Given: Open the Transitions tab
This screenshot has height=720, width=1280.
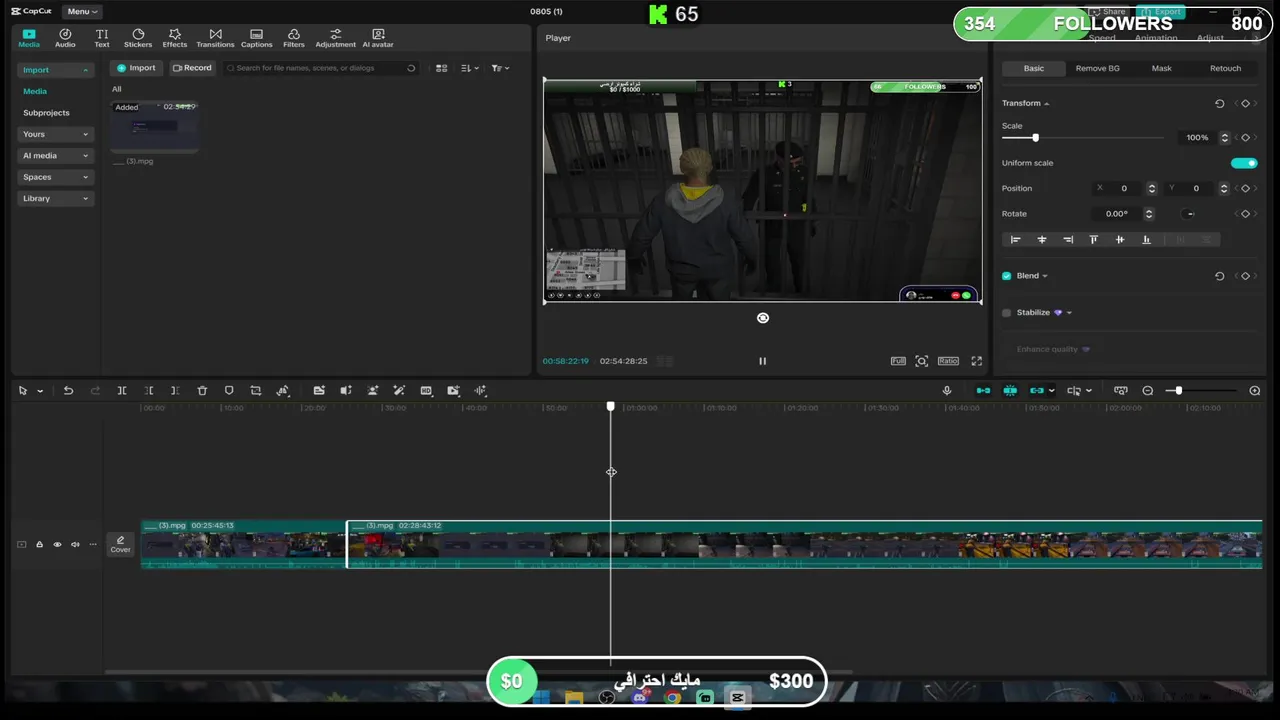Looking at the screenshot, I should [215, 38].
